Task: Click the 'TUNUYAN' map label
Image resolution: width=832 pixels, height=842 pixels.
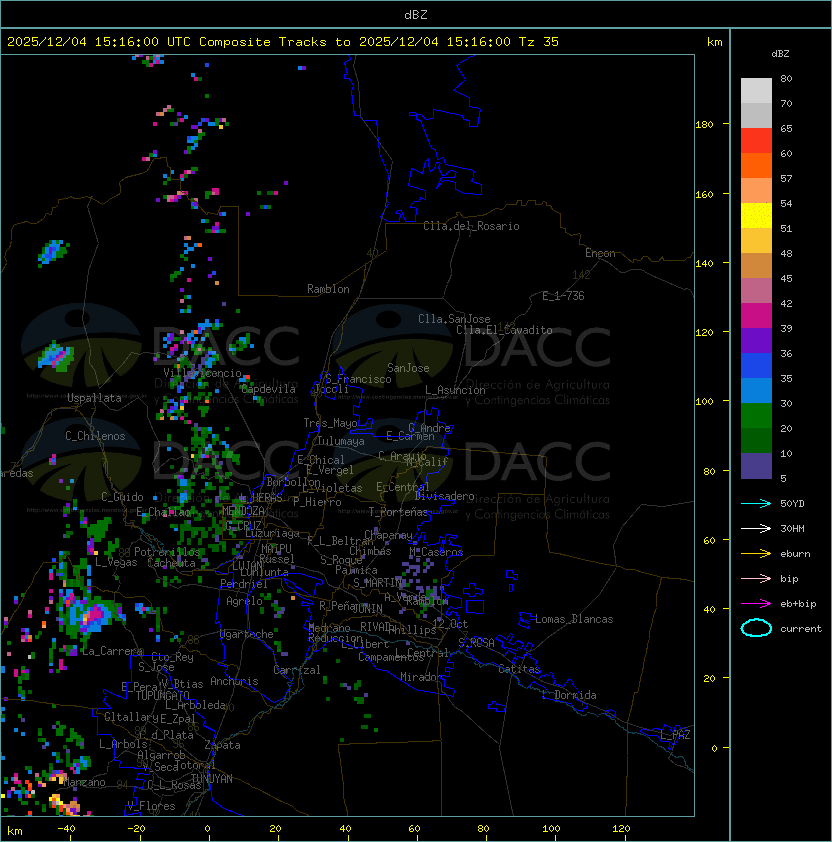Action: pos(212,779)
